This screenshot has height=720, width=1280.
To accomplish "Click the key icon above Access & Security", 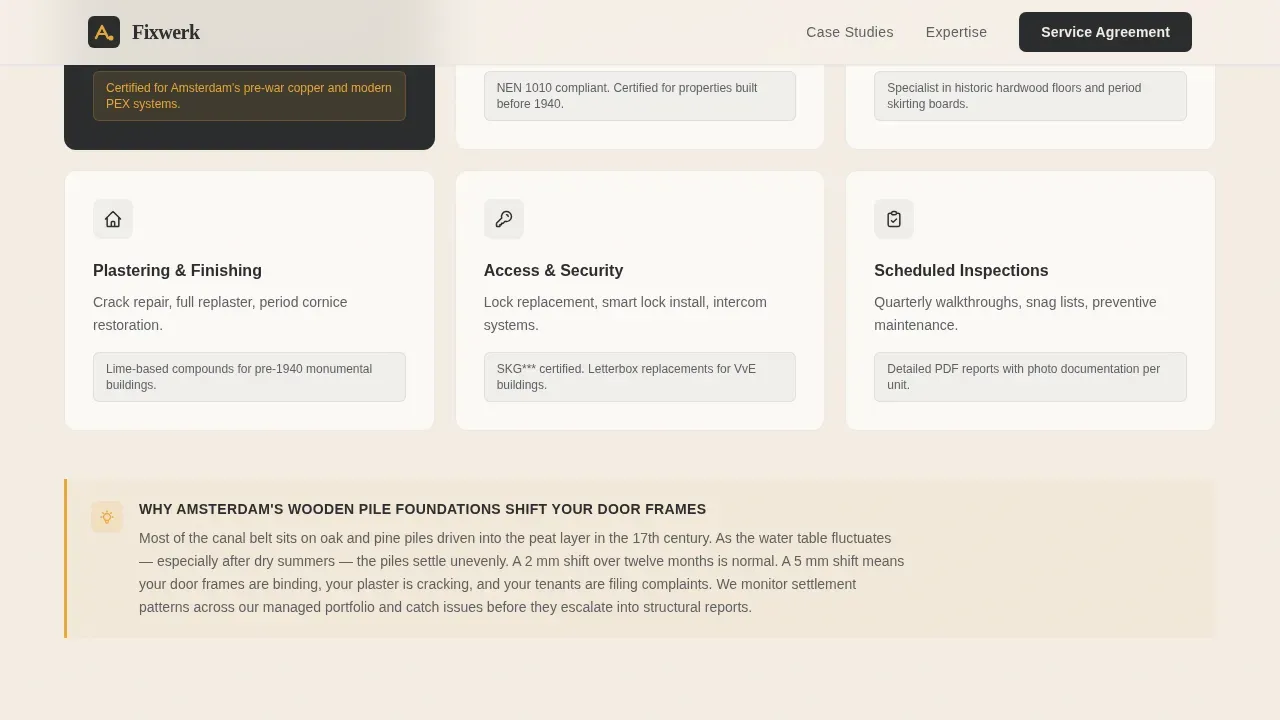I will click(x=504, y=219).
